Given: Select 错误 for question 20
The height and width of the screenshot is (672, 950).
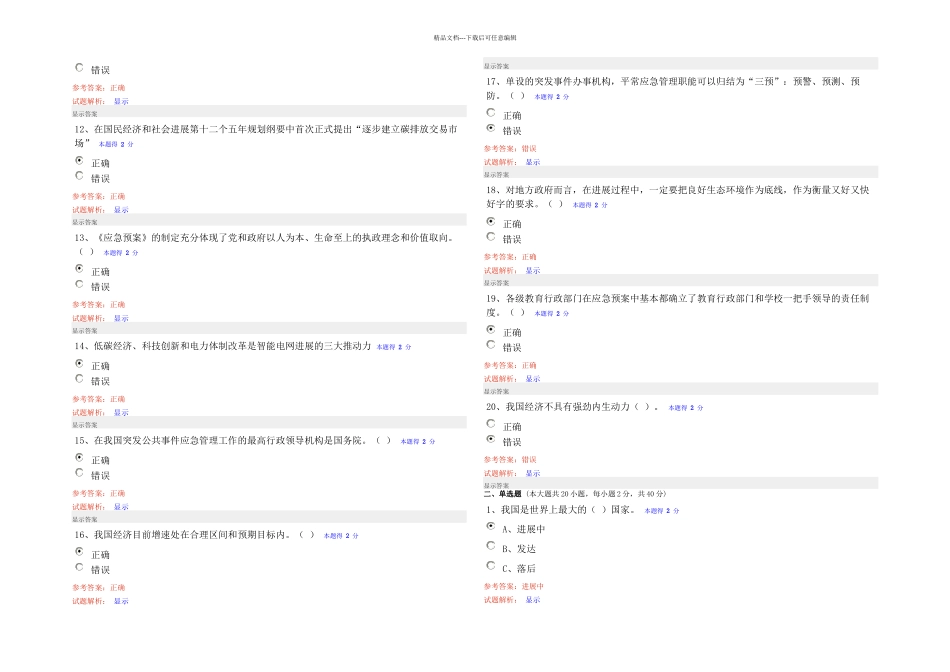Looking at the screenshot, I should (491, 439).
